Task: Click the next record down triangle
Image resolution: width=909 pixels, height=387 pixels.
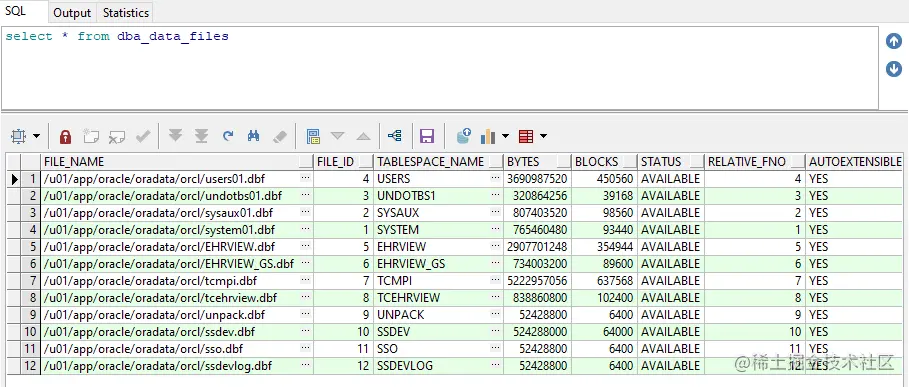Action: (x=337, y=137)
